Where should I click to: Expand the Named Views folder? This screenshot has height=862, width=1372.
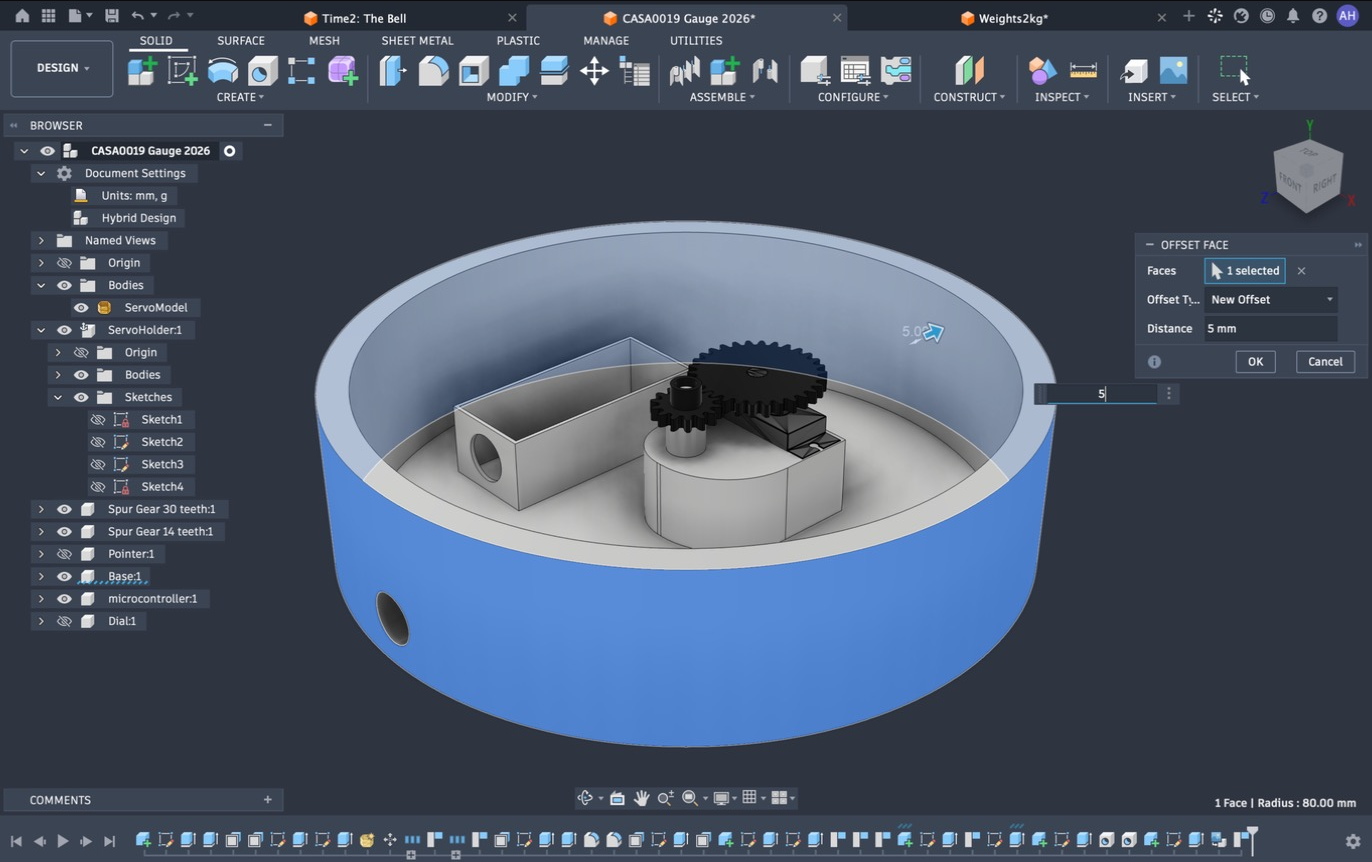[41, 240]
